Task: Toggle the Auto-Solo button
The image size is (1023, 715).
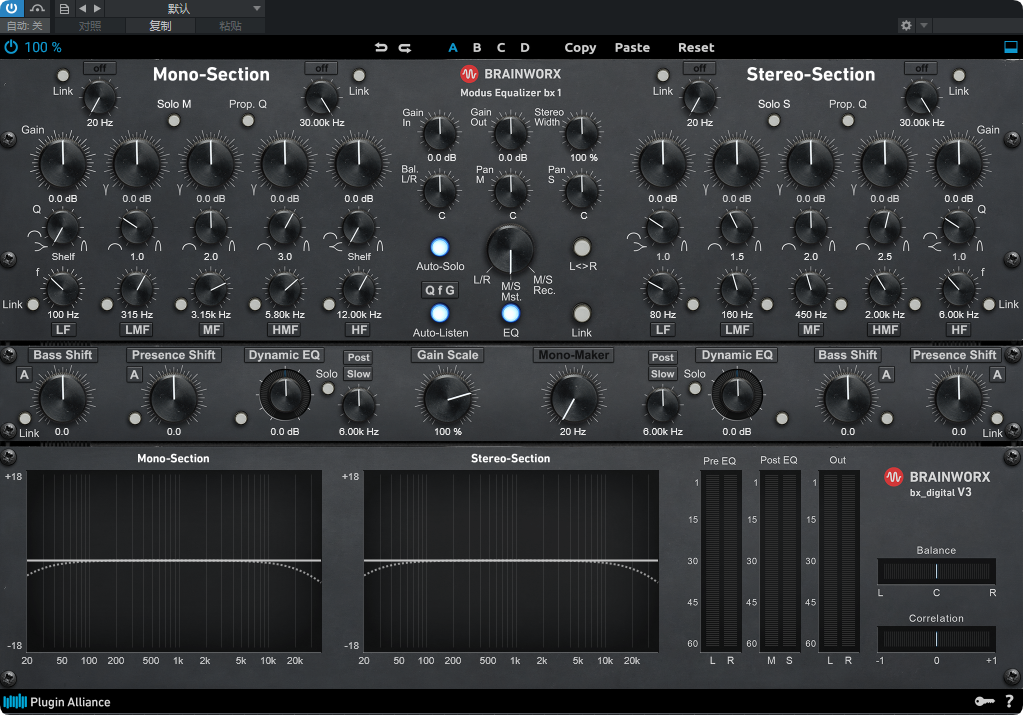Action: tap(440, 247)
